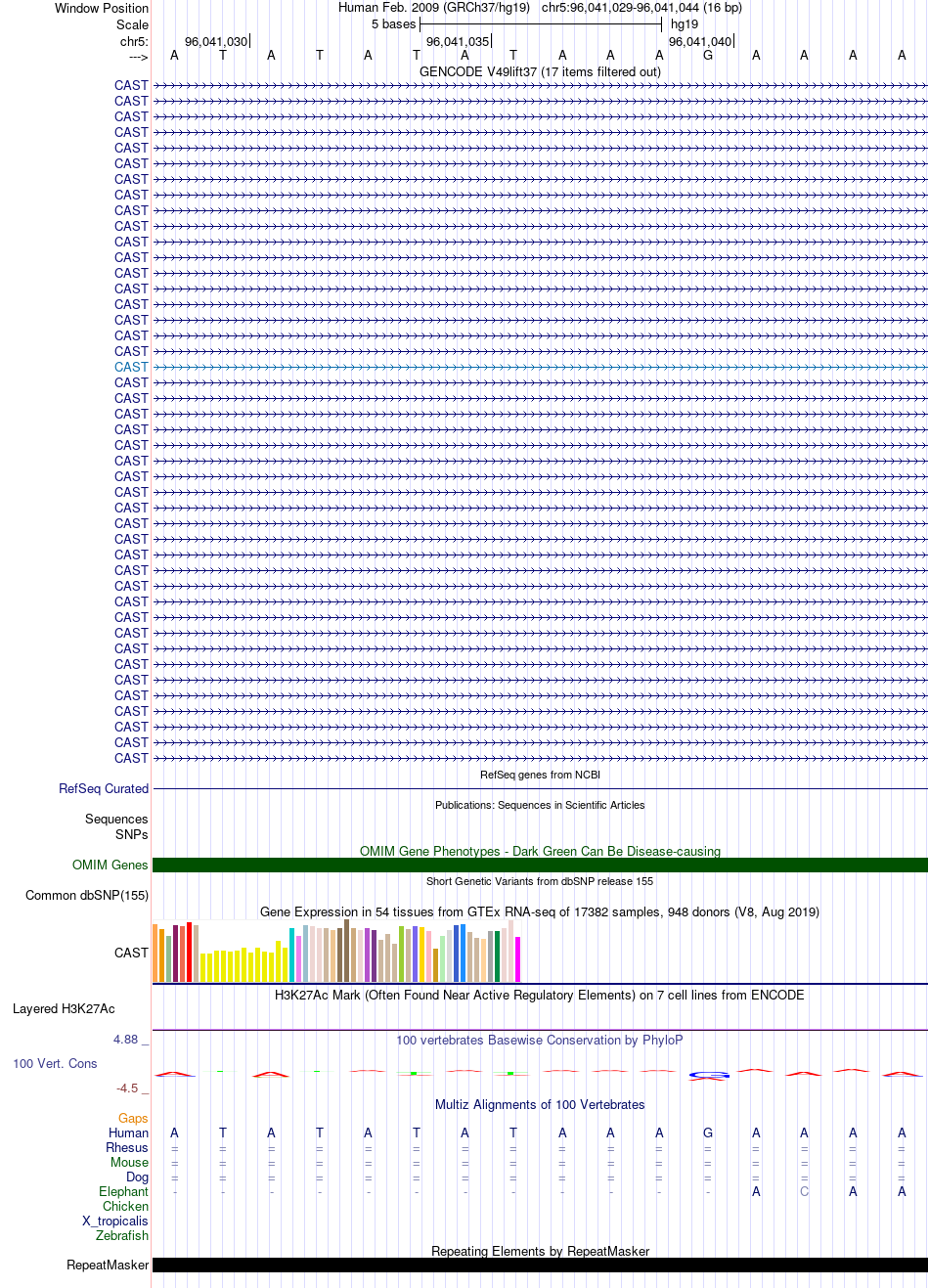Click the Sequences track label
The height and width of the screenshot is (1288, 929).
pos(116,819)
